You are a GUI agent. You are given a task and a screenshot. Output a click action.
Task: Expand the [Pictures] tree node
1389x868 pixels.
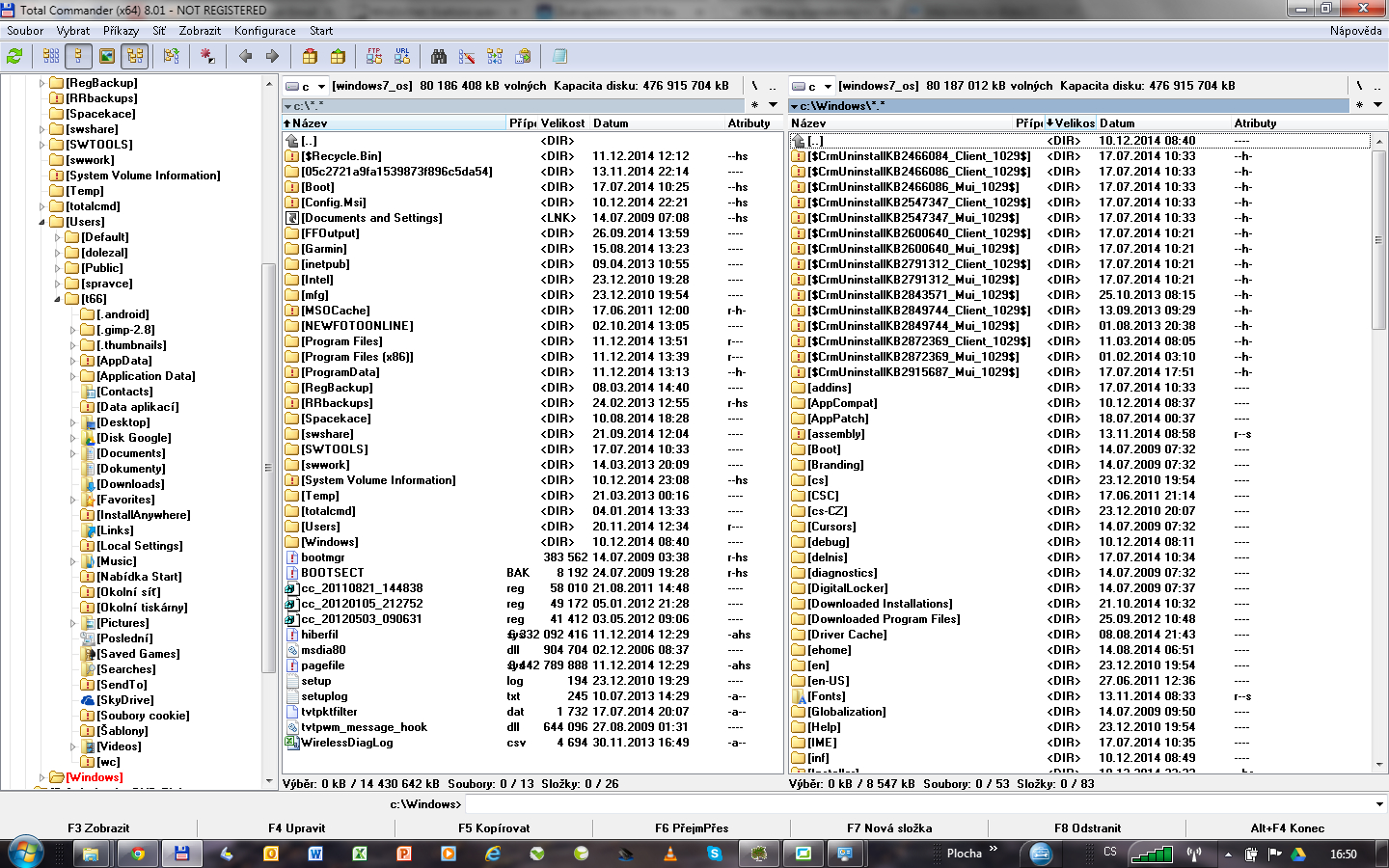pyautogui.click(x=73, y=623)
